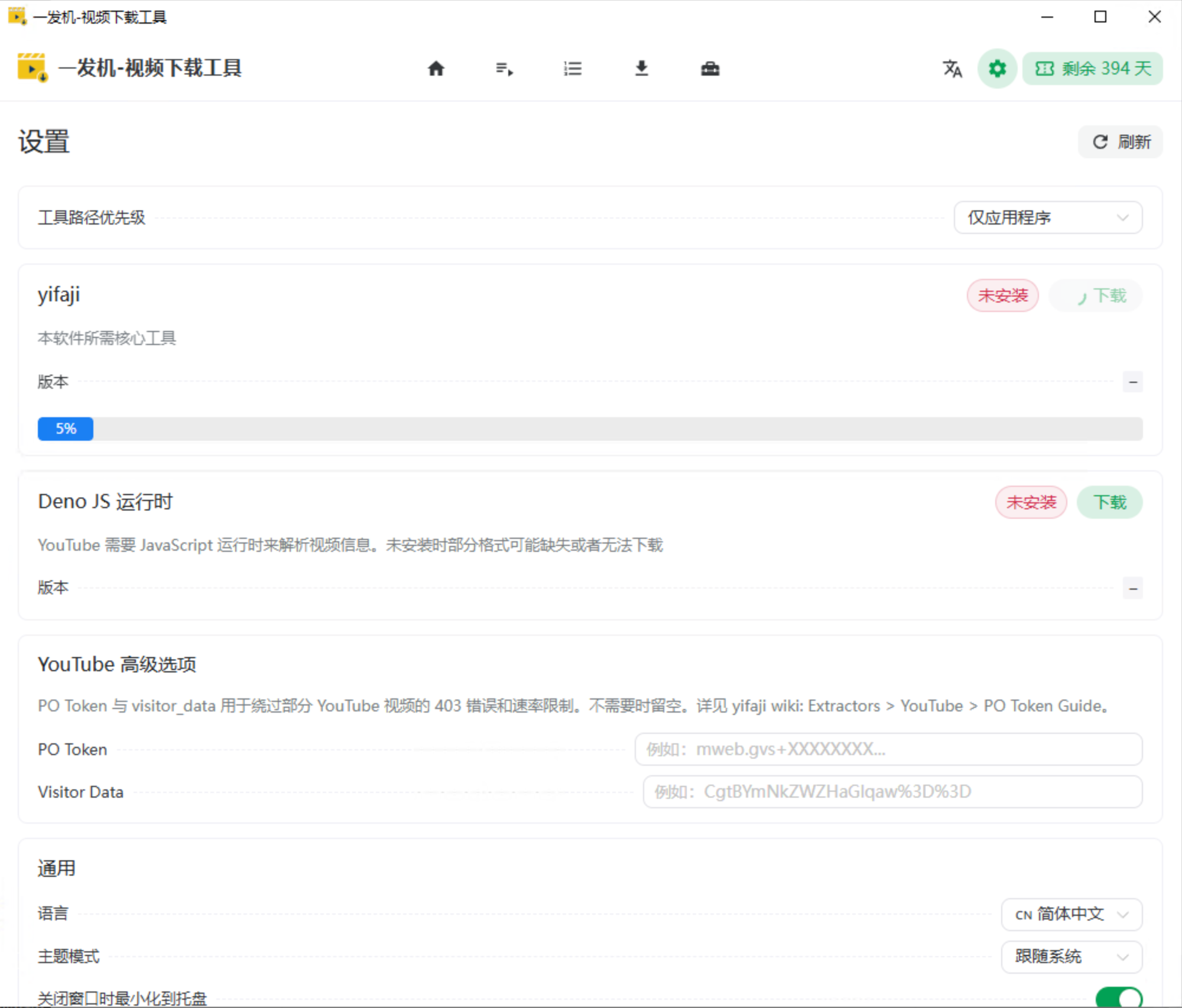Click the PO Token input field
The width and height of the screenshot is (1182, 1008).
pyautogui.click(x=888, y=749)
